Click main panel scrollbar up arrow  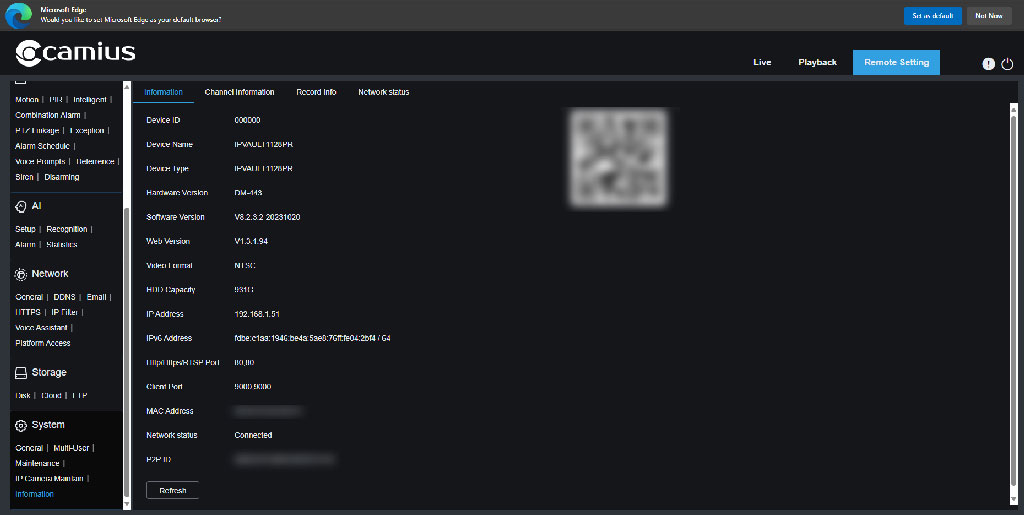[x=1014, y=108]
